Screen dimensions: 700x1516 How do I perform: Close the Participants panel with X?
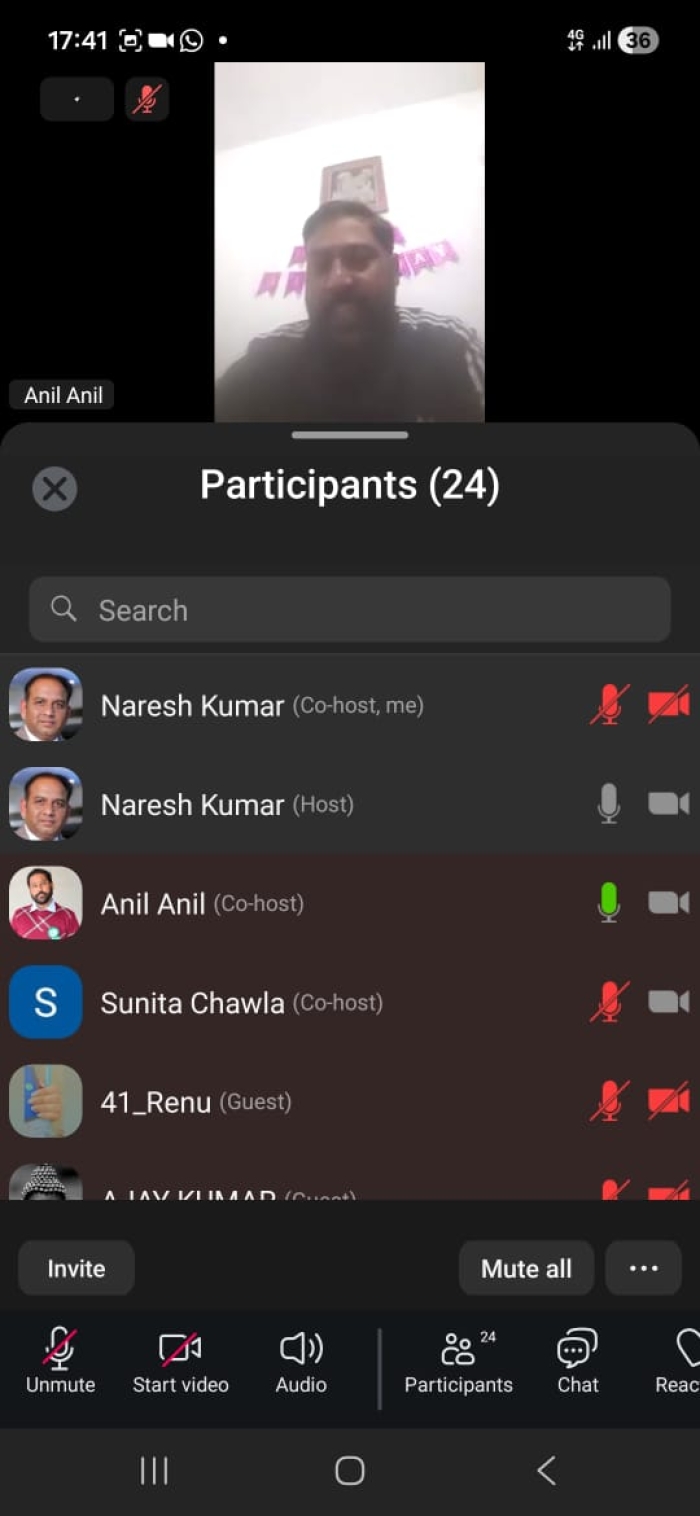[54, 489]
